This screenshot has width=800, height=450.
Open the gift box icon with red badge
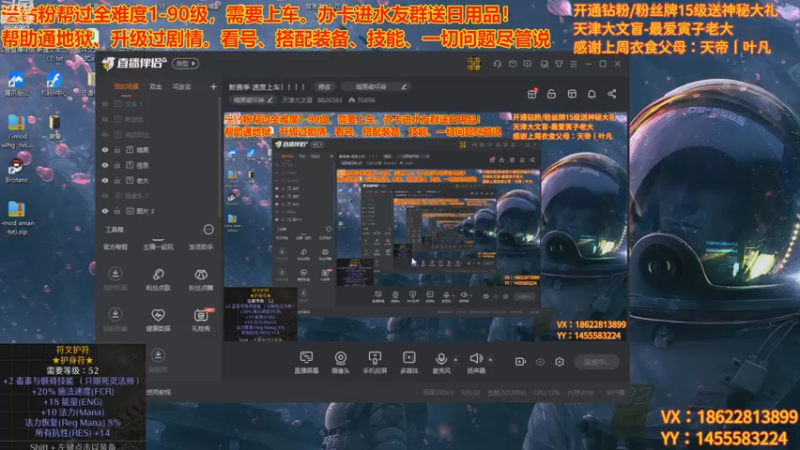click(x=532, y=94)
